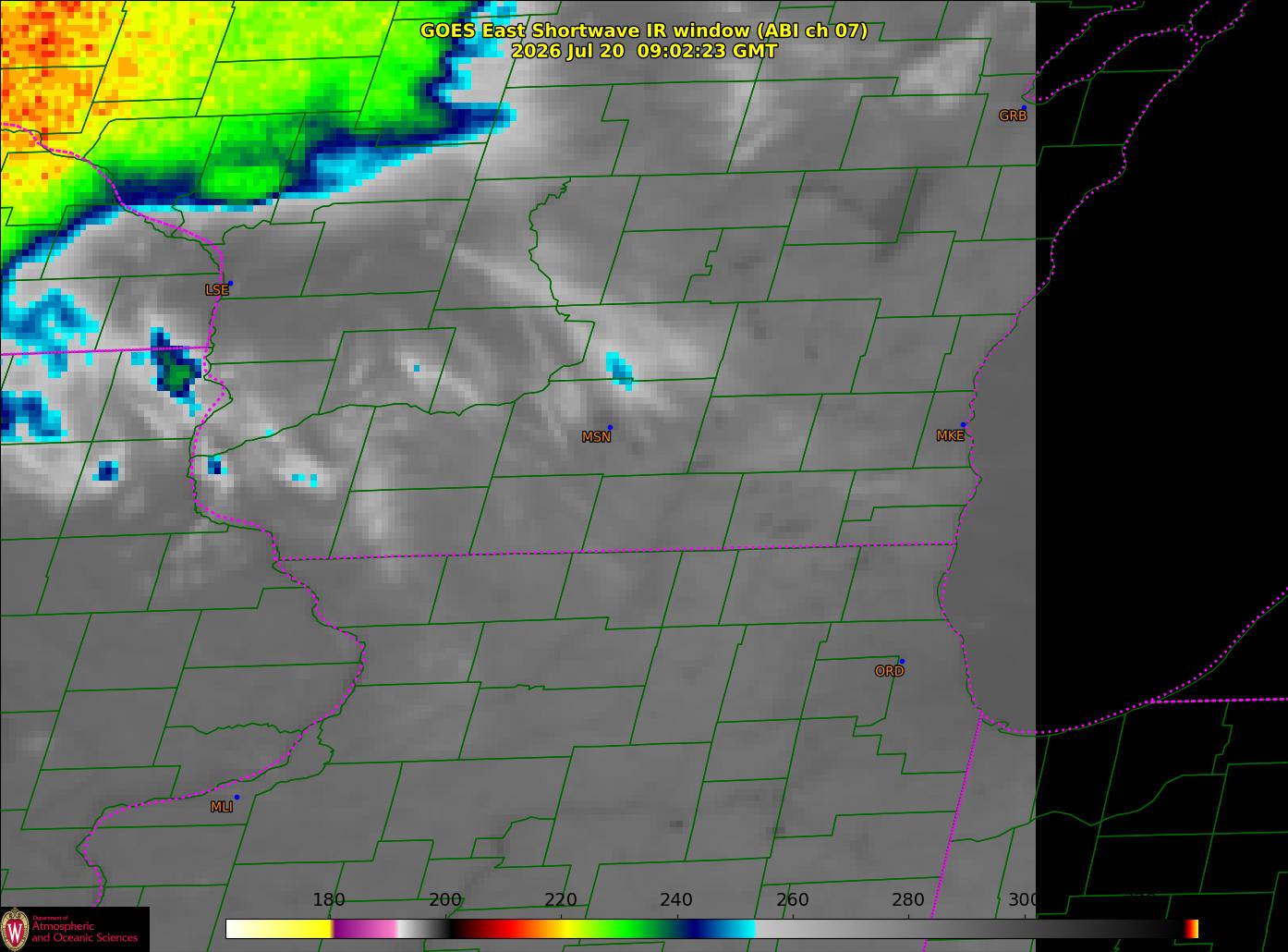Click the blue dot marking MSN
Image resolution: width=1288 pixels, height=952 pixels.
pos(610,427)
